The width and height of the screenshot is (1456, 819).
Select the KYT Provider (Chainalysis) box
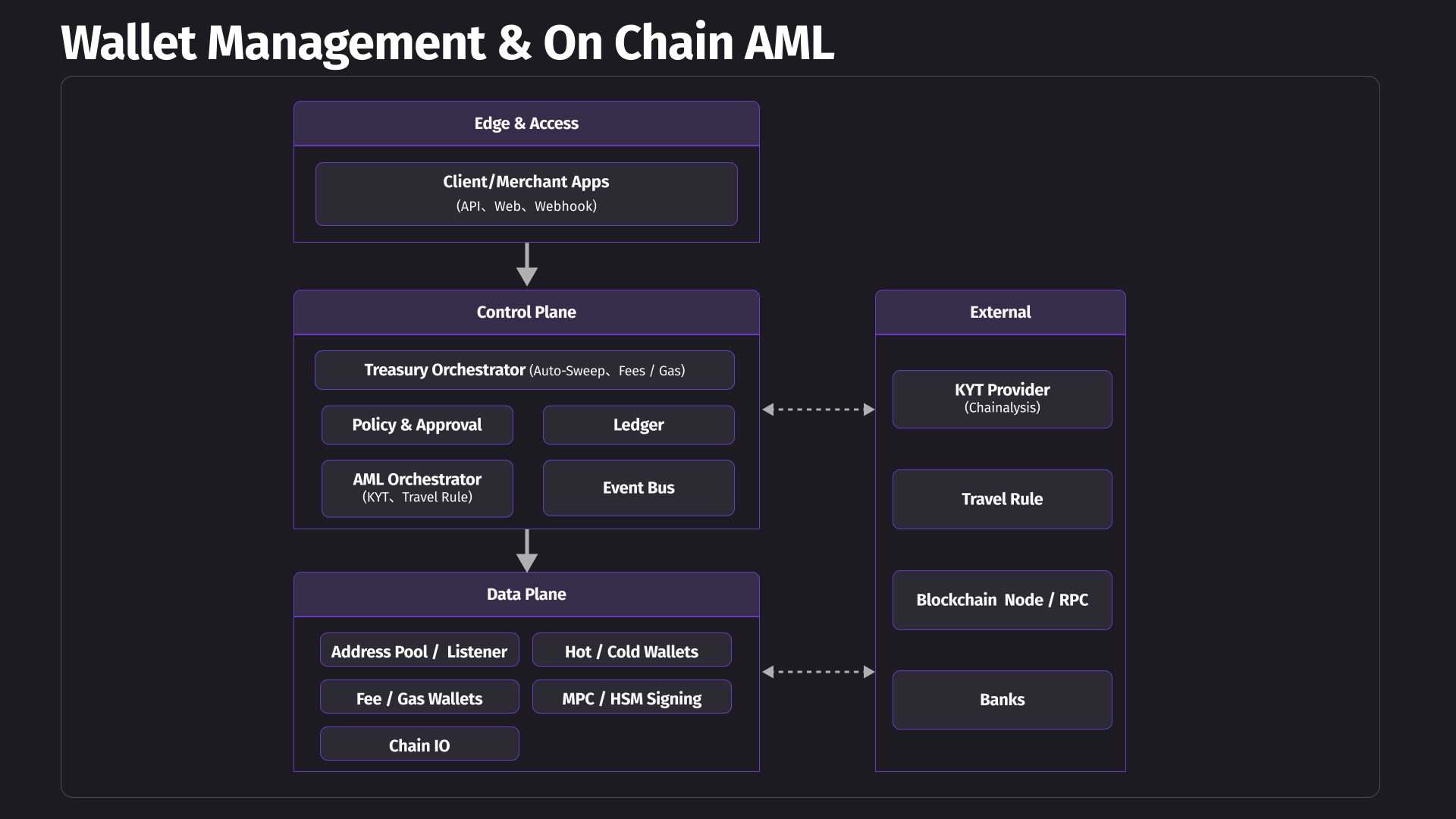(1002, 399)
